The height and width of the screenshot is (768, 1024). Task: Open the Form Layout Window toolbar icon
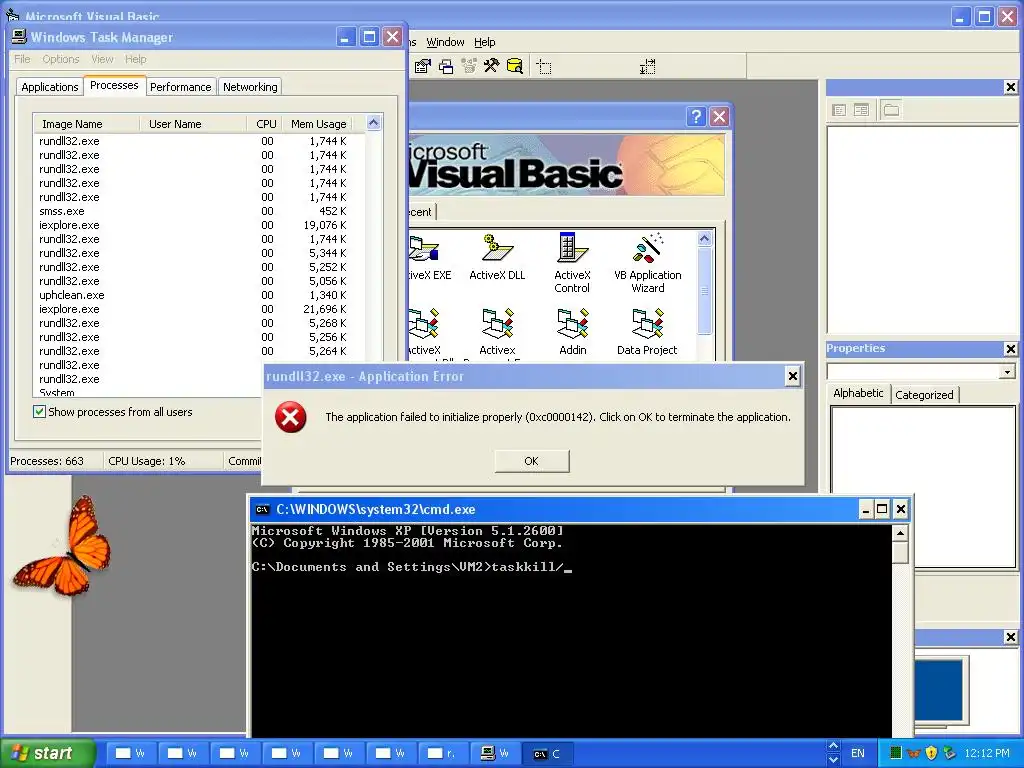(446, 66)
